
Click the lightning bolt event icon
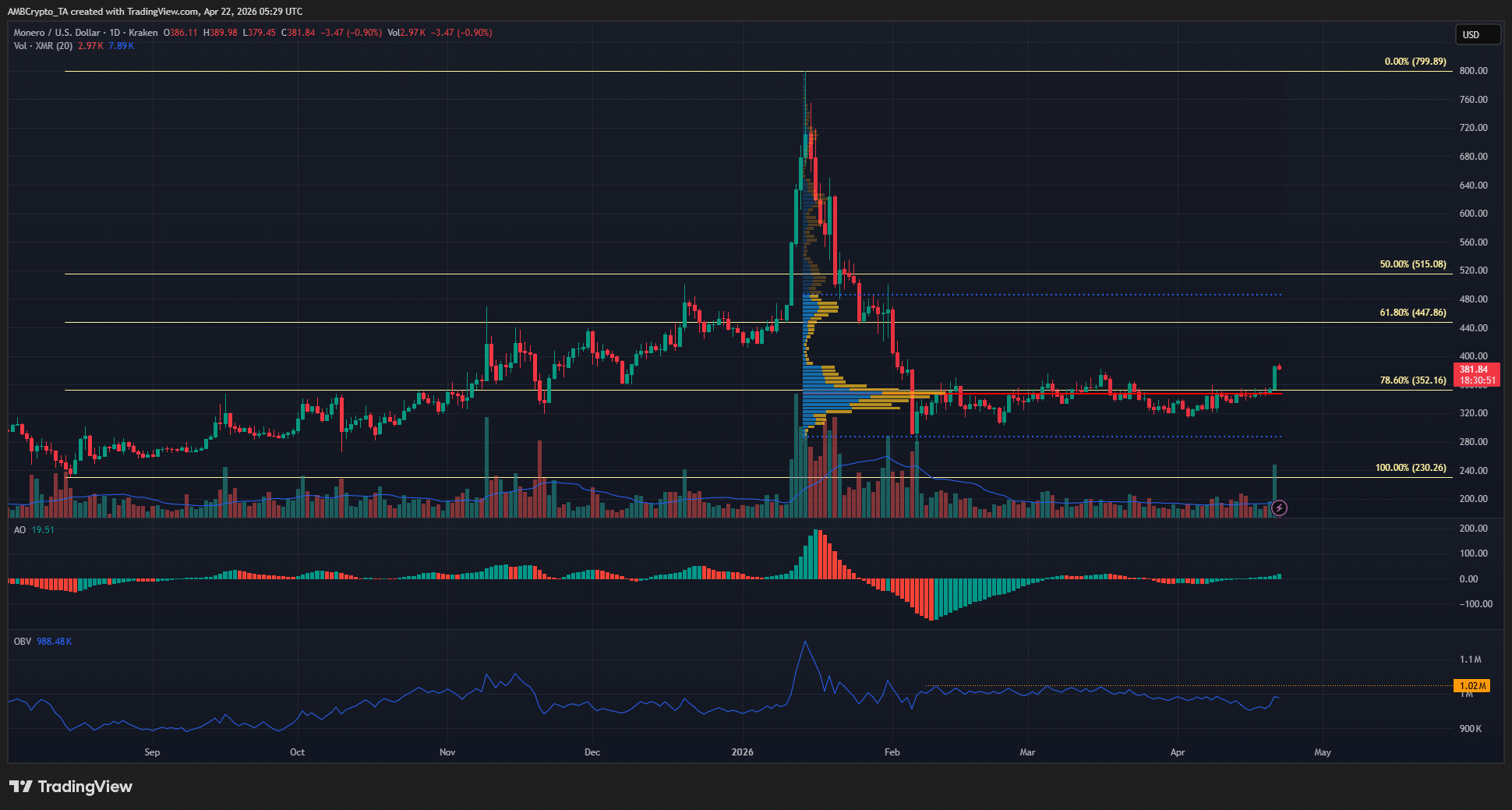point(1279,508)
